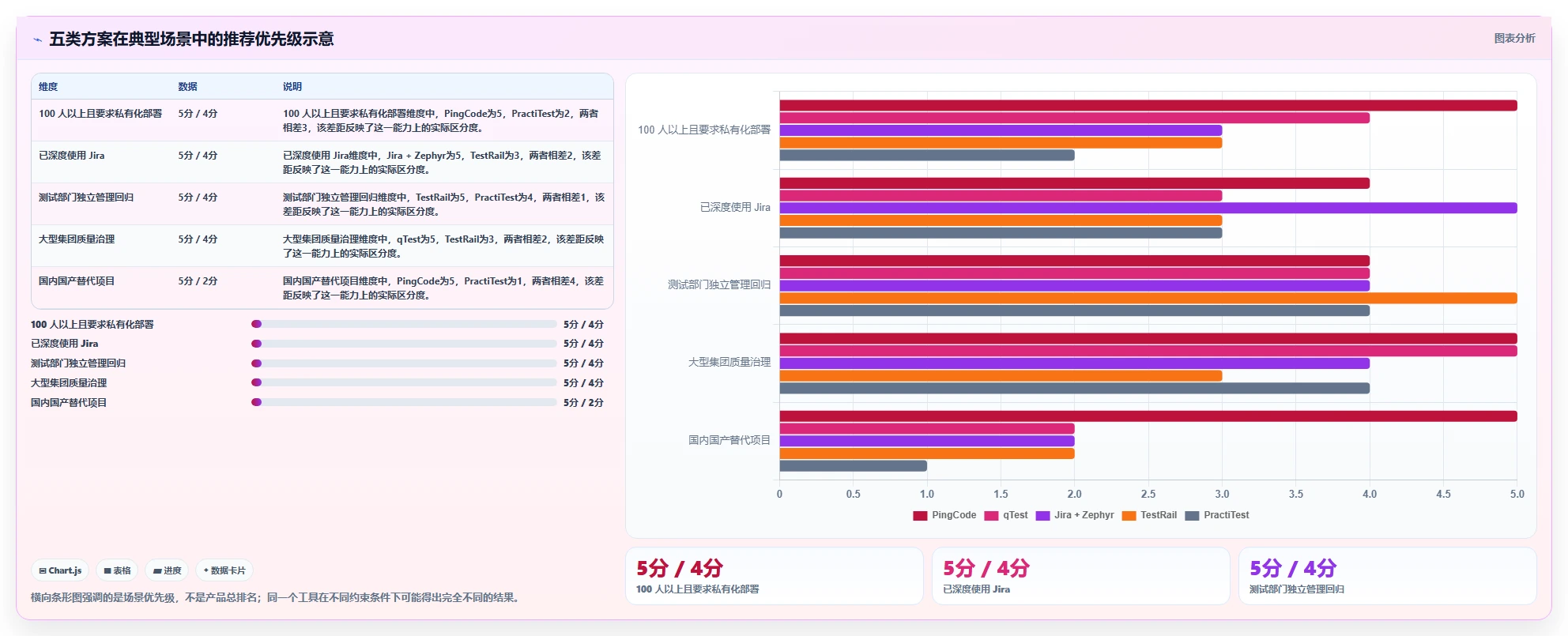Click the progress bar for 大型集团质量治理
Viewport: 1568px width, 636px height.
point(404,382)
